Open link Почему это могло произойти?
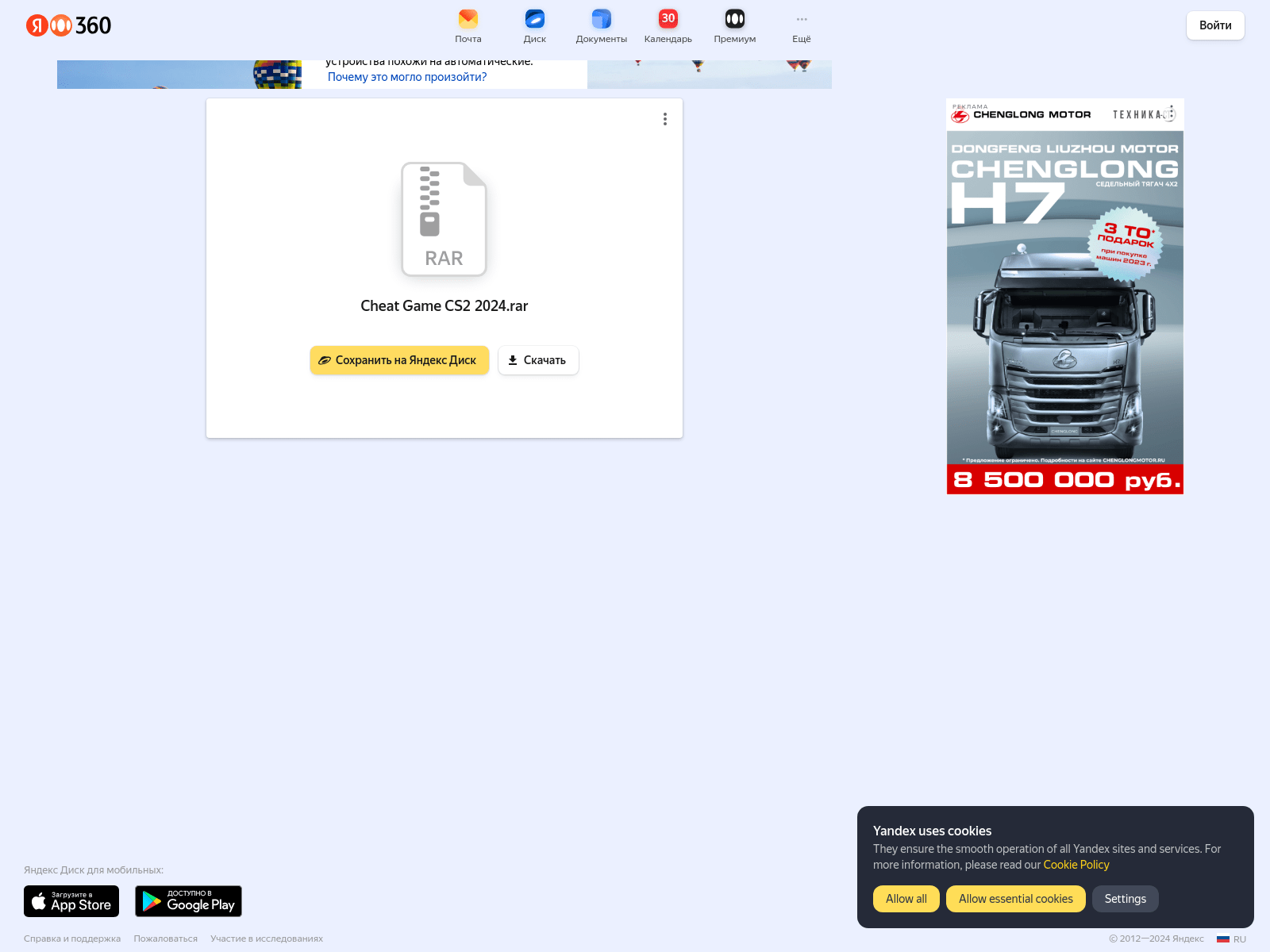1270x952 pixels. click(407, 77)
